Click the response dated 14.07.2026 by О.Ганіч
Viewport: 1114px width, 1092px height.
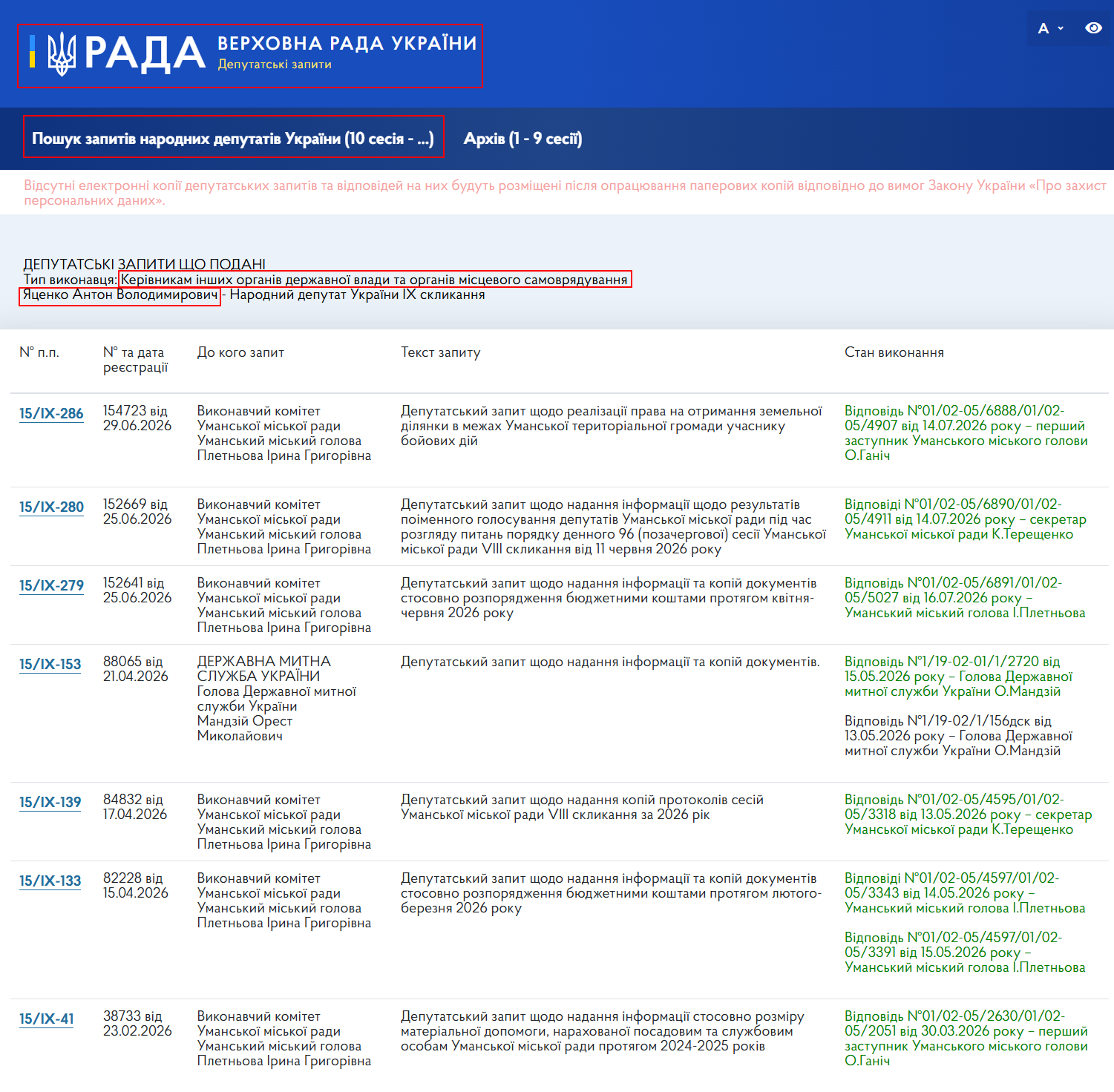point(966,433)
